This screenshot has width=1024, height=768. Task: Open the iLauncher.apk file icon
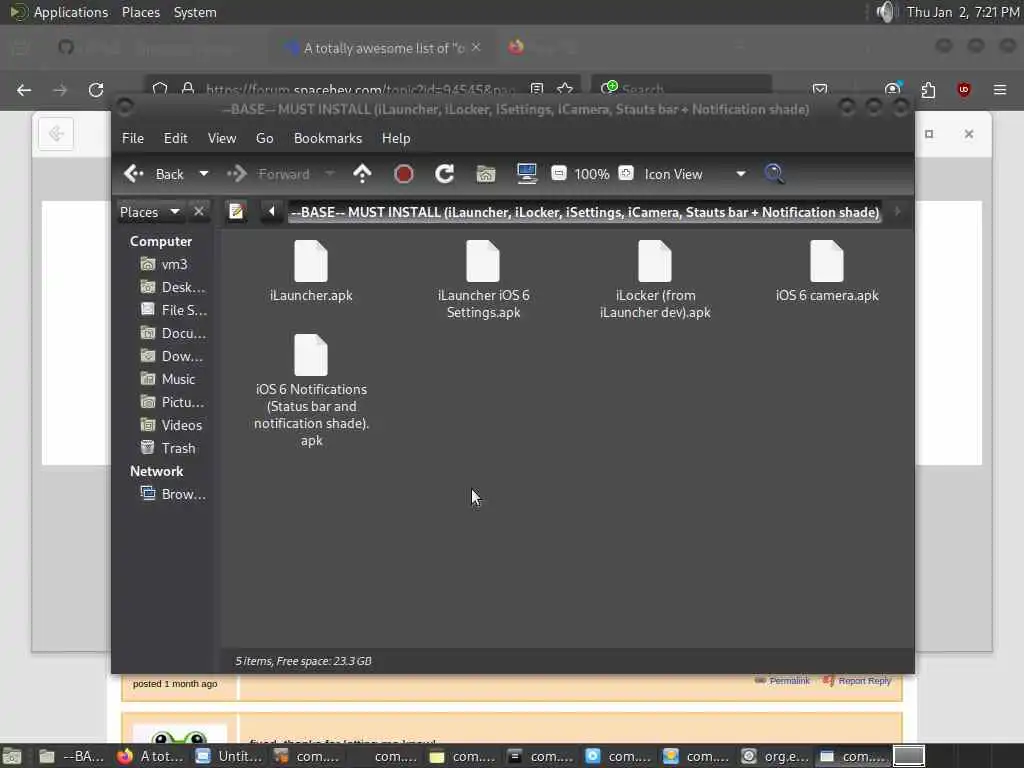point(311,261)
